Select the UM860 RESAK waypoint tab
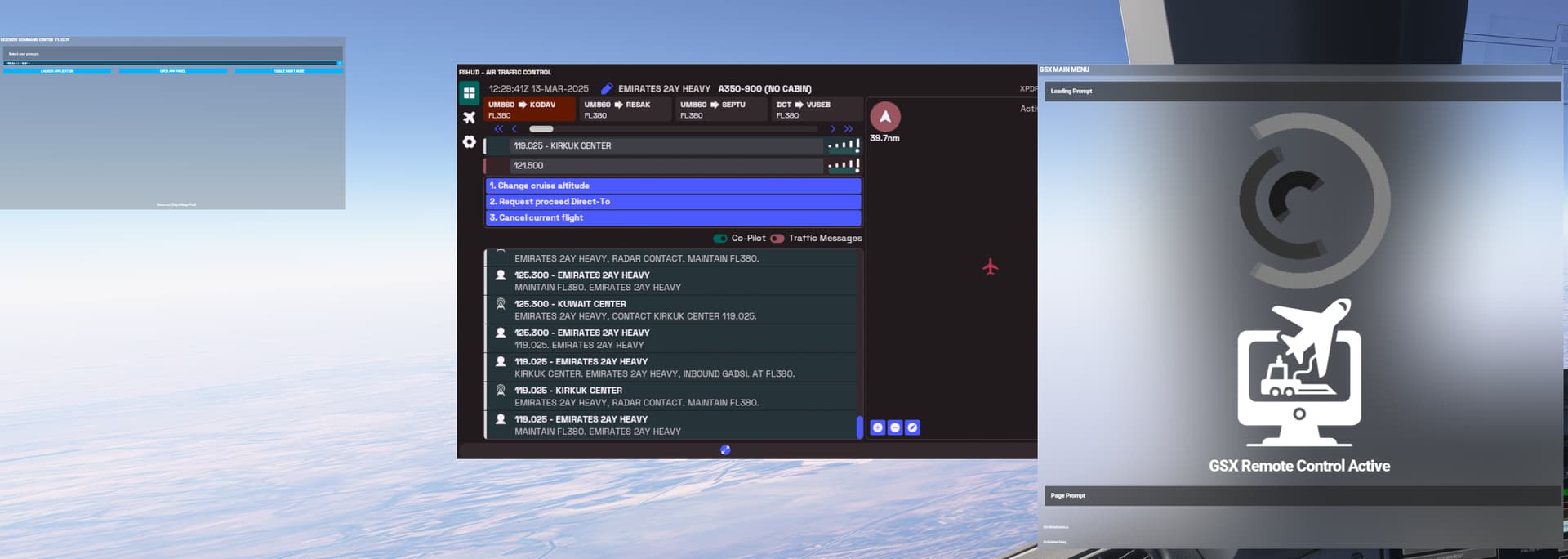1568x559 pixels. coord(625,110)
